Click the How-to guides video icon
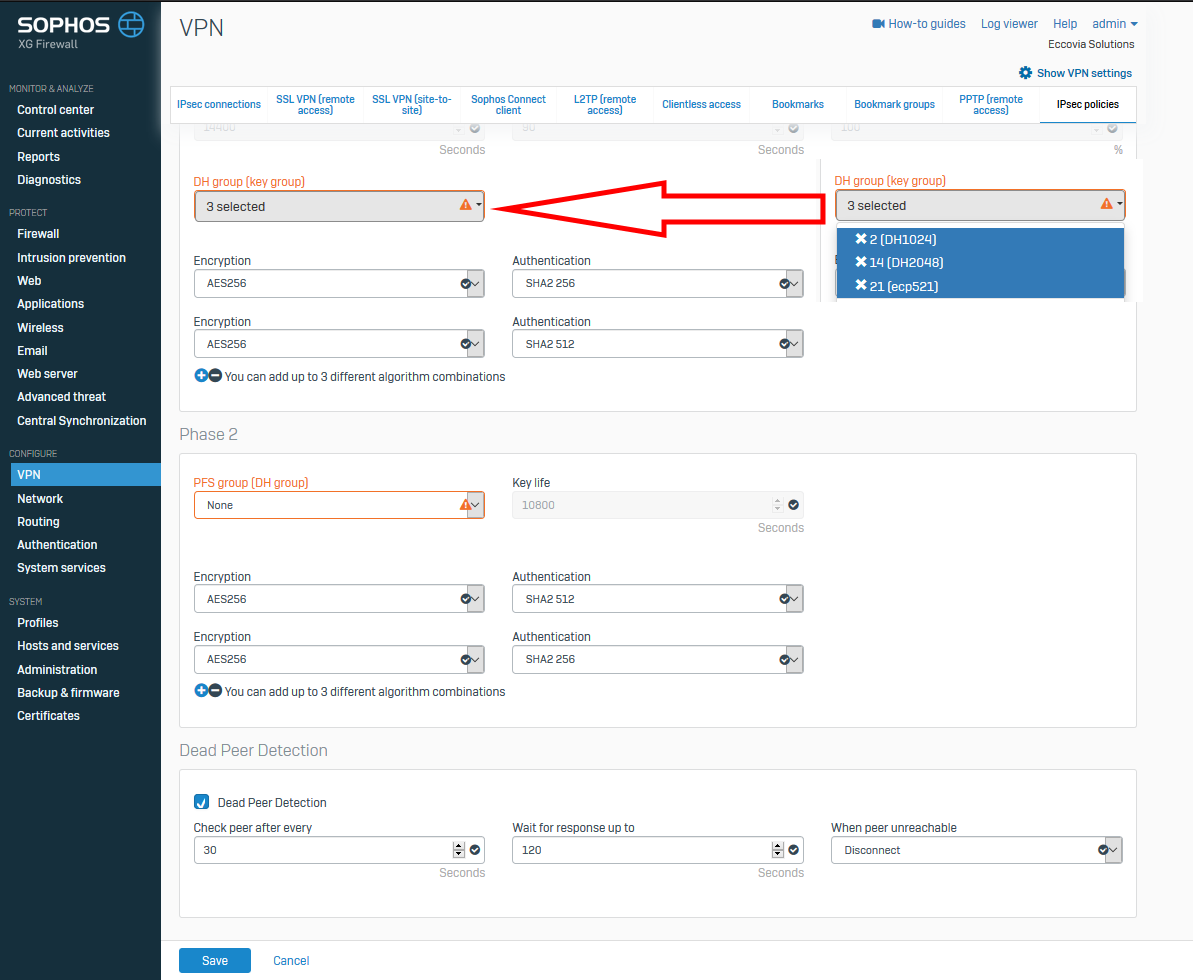Viewport: 1193px width, 980px height. pos(879,24)
